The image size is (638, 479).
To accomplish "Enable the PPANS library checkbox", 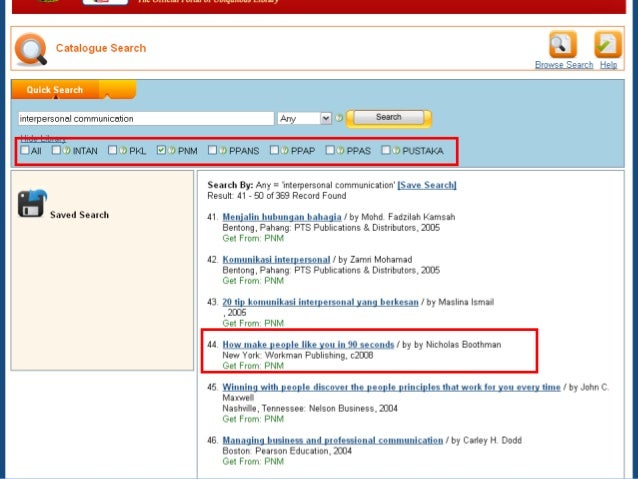I will click(212, 150).
